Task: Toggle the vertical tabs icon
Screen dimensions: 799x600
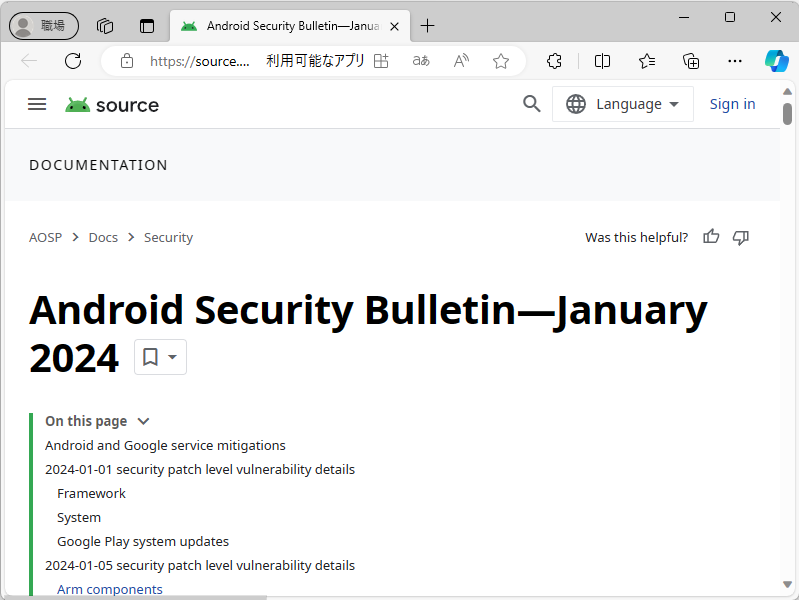Action: (147, 25)
